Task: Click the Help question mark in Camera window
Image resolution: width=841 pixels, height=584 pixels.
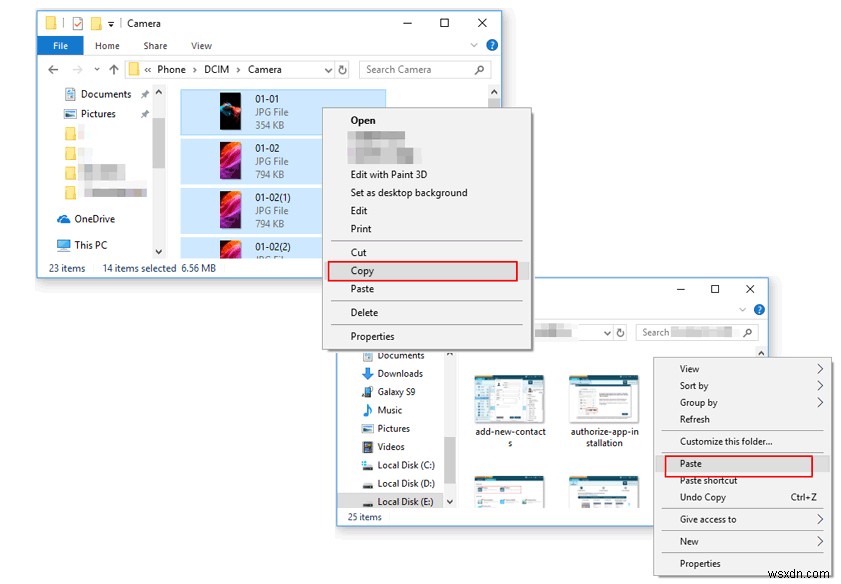Action: pyautogui.click(x=492, y=45)
